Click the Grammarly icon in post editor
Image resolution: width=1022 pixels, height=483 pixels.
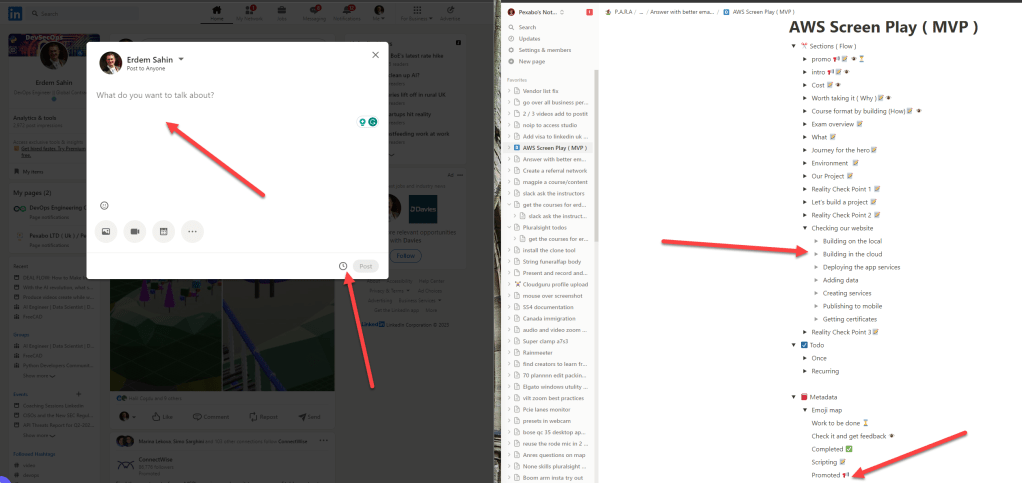click(x=373, y=122)
